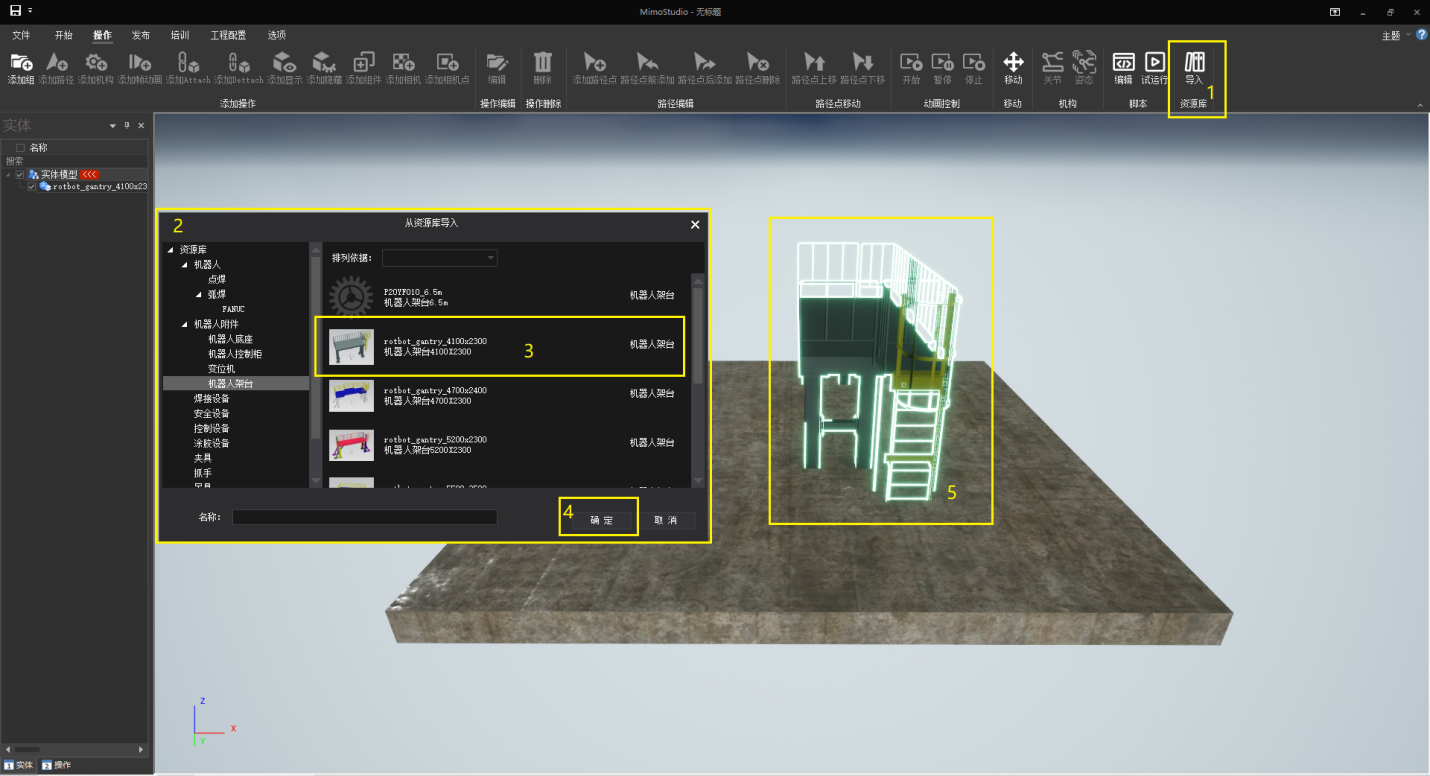Click the 添加组 add group icon
The width and height of the screenshot is (1430, 776).
[x=21, y=62]
